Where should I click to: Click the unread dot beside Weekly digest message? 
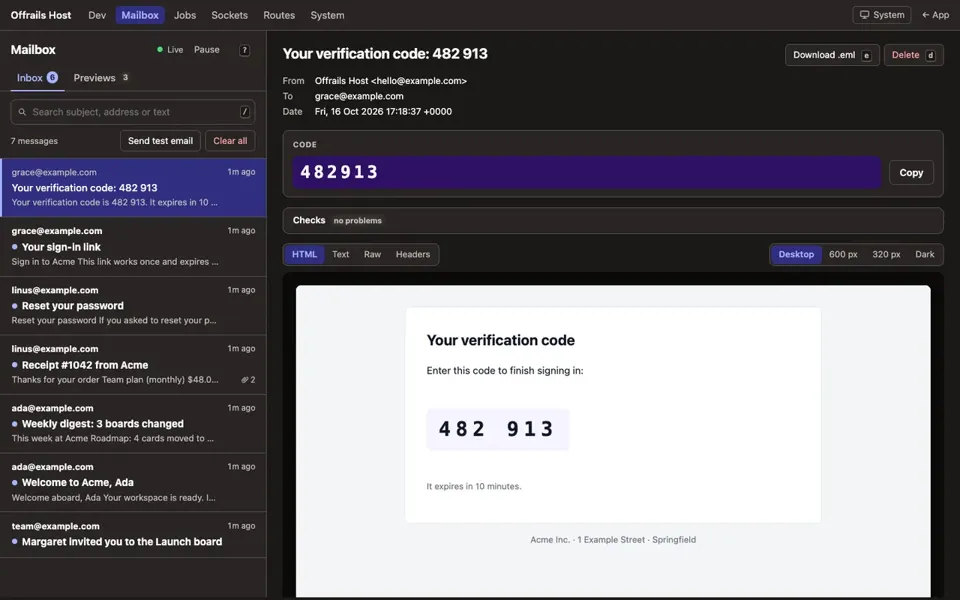click(x=15, y=424)
